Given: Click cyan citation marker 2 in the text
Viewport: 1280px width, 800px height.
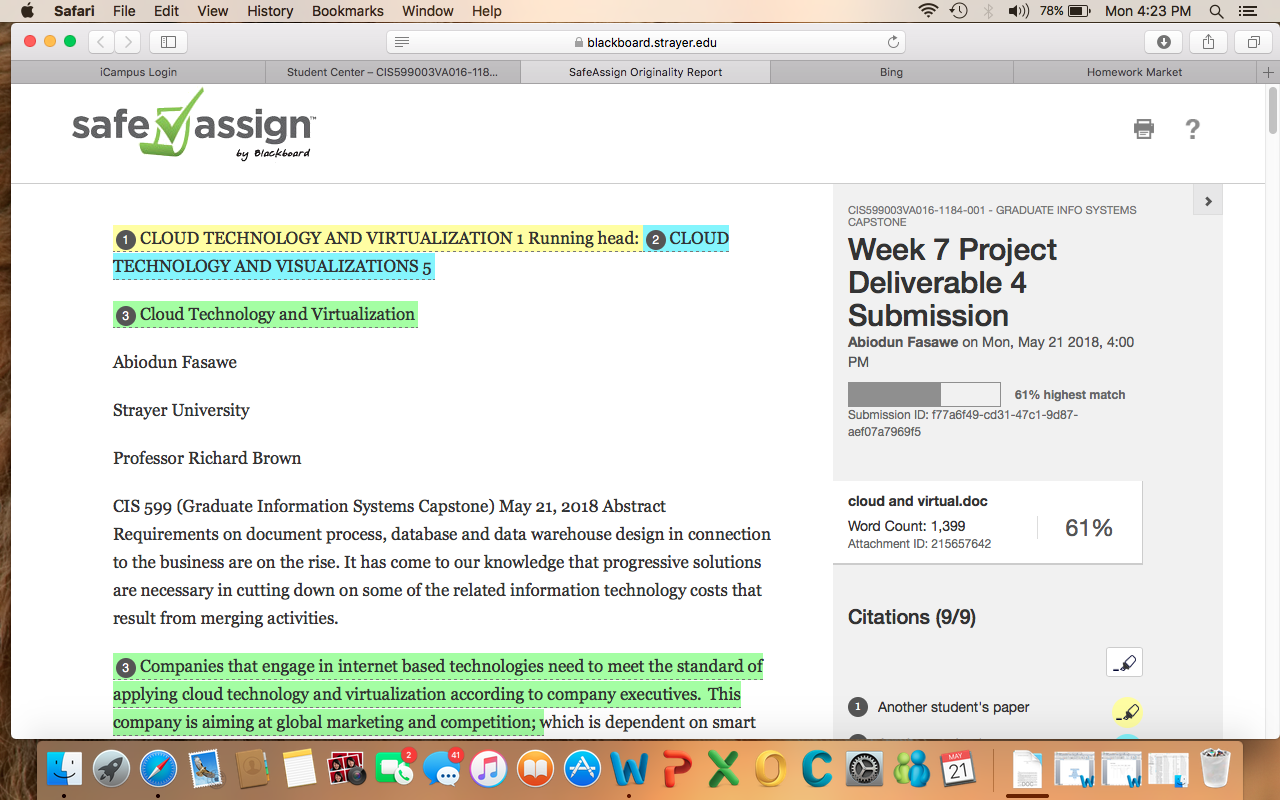Looking at the screenshot, I should click(x=656, y=240).
